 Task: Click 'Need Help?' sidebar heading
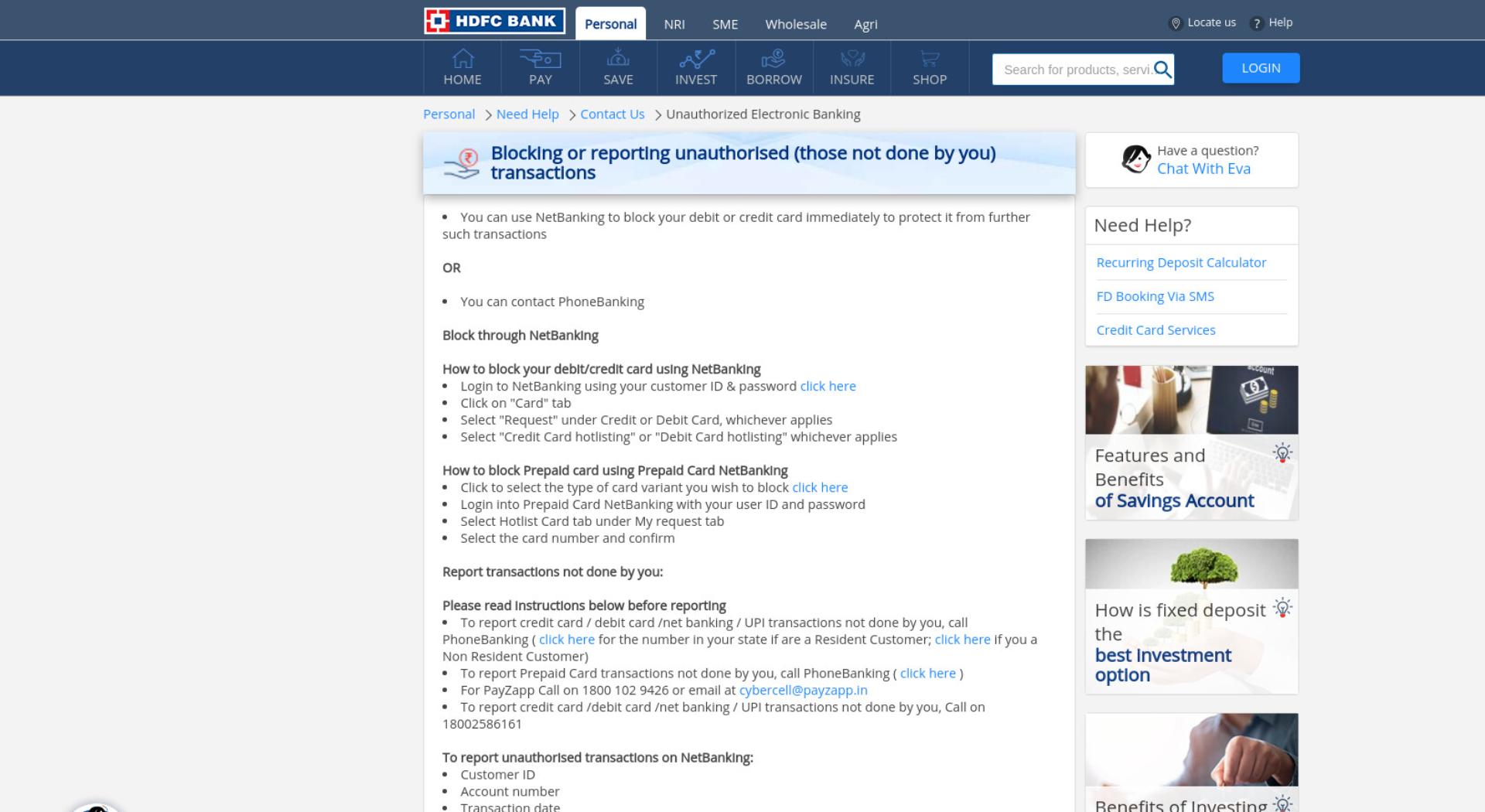[1142, 225]
